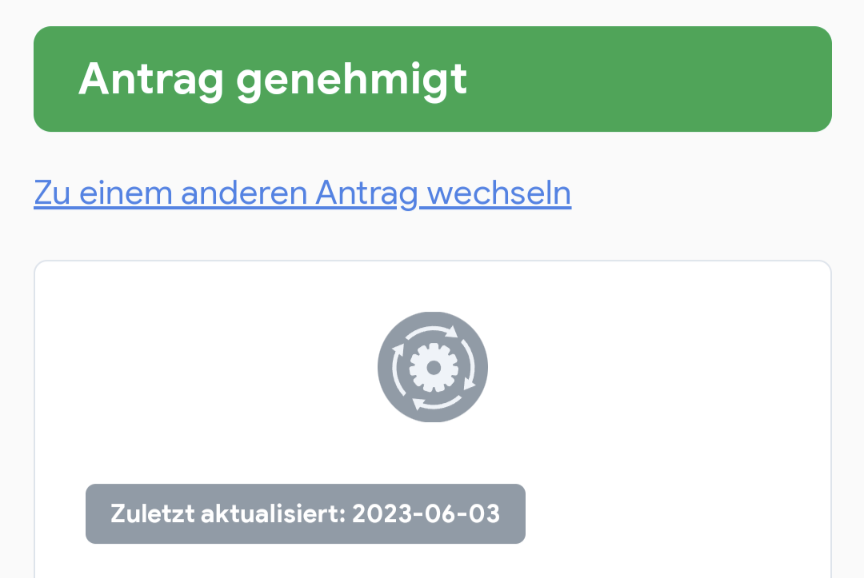Tap the cogwheel in the status card
This screenshot has width=864, height=578.
click(432, 367)
